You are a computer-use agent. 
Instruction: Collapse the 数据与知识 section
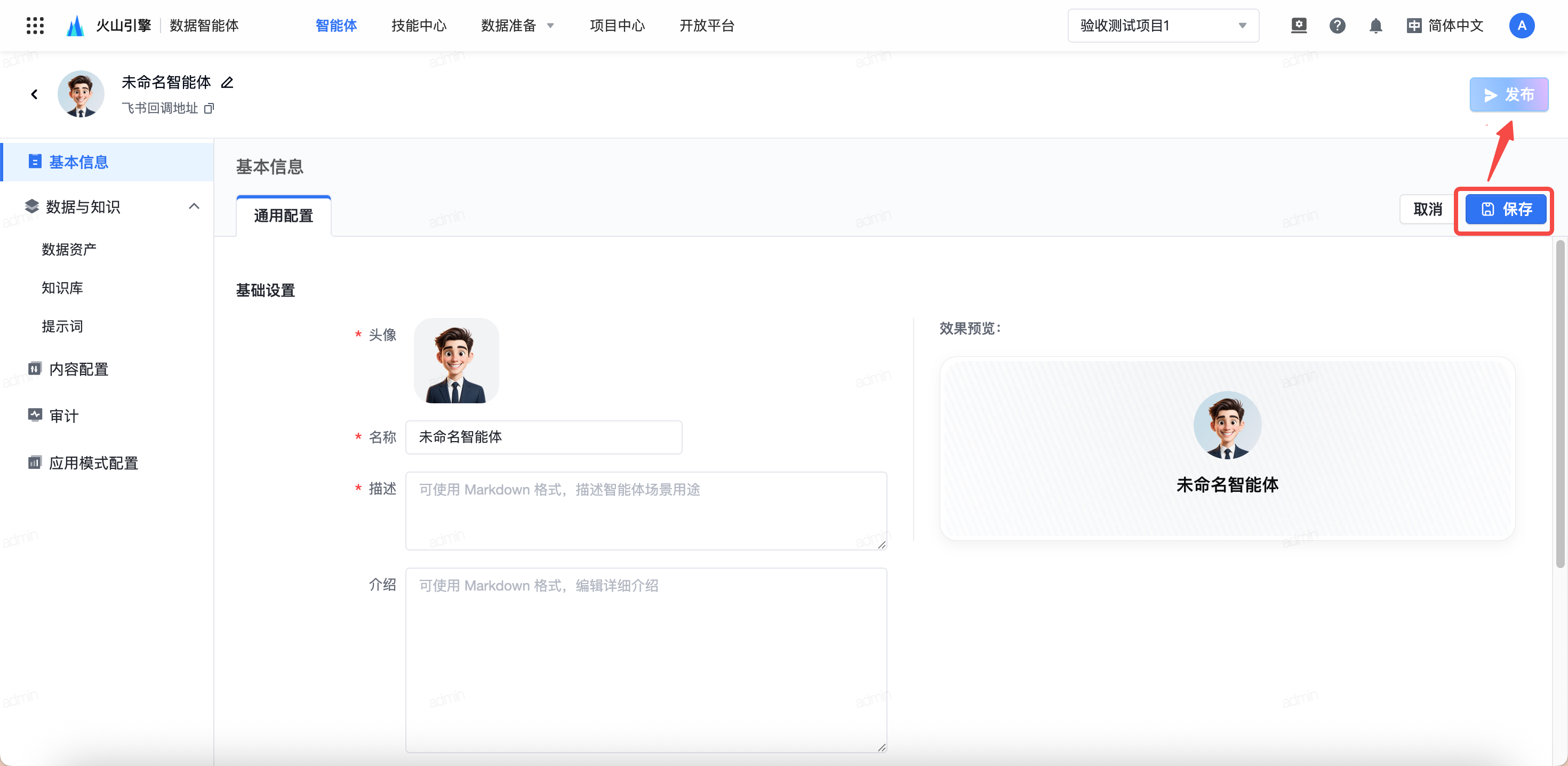tap(194, 206)
